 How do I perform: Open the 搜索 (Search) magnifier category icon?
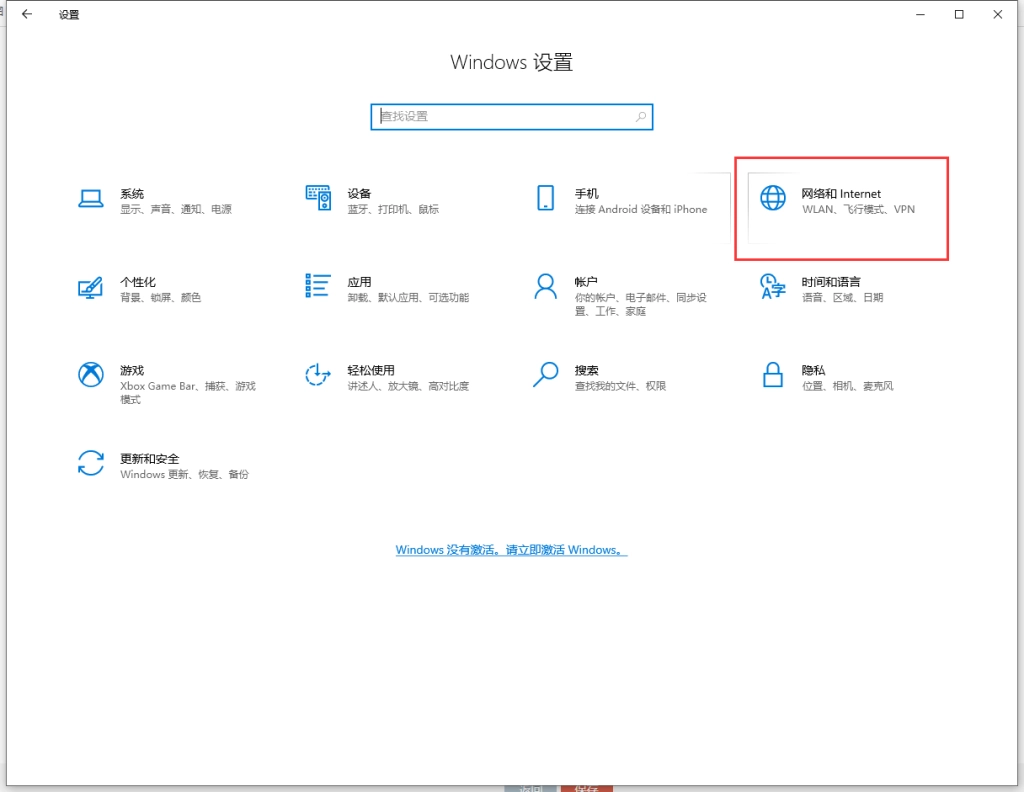click(x=545, y=375)
